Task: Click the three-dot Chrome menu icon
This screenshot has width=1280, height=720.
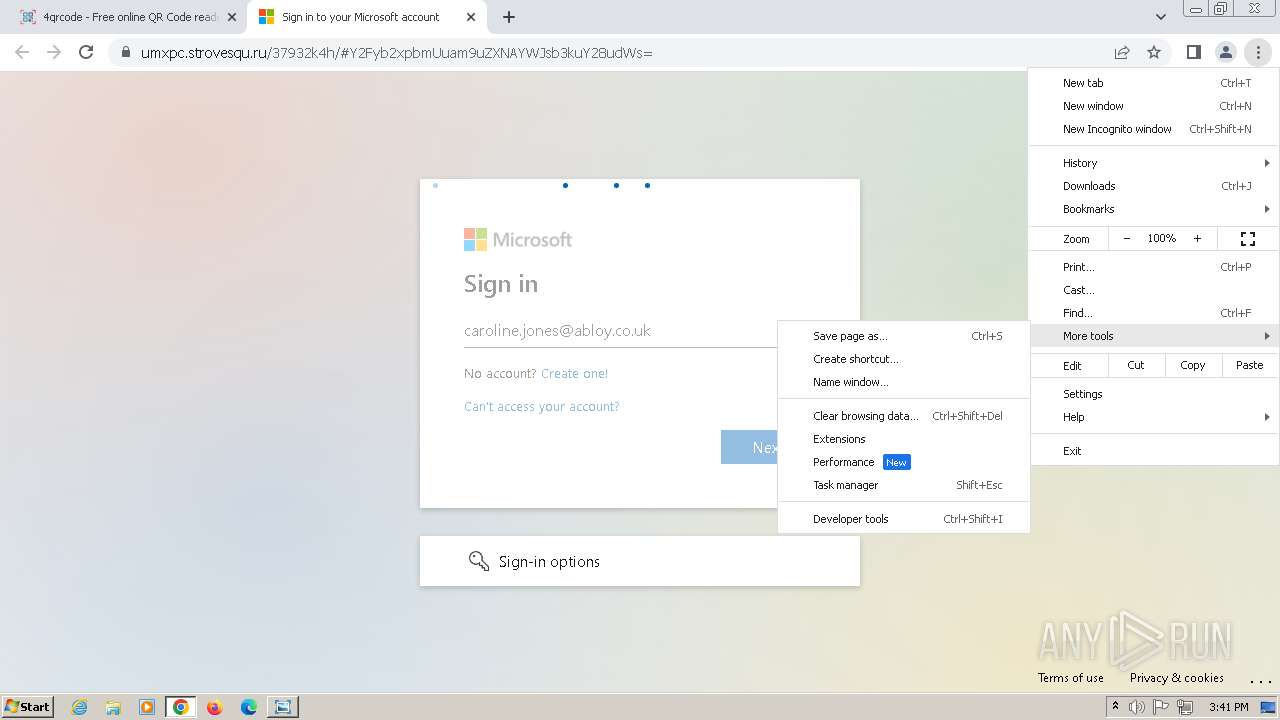Action: click(x=1258, y=52)
